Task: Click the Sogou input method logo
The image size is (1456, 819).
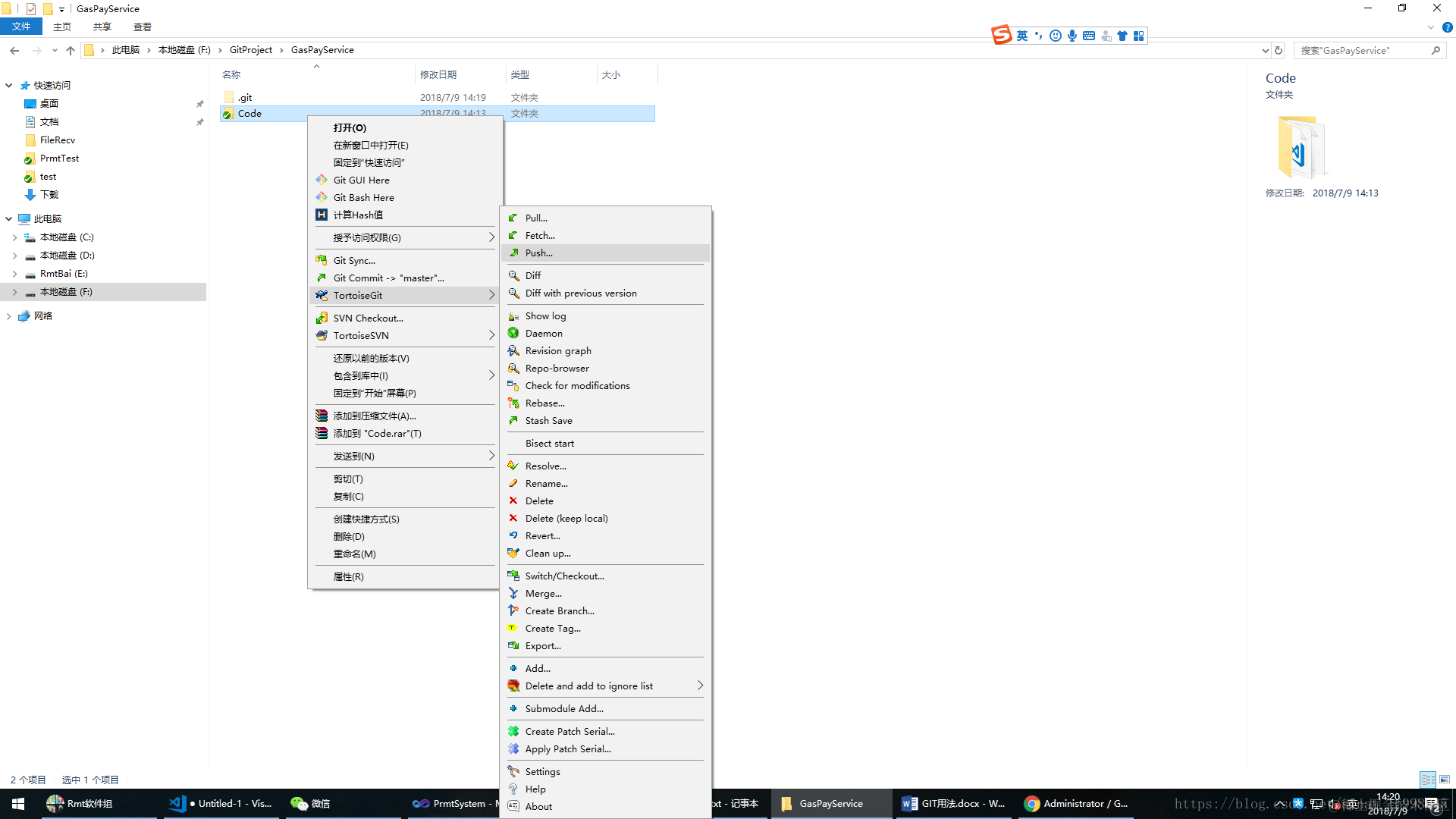Action: [x=1002, y=35]
